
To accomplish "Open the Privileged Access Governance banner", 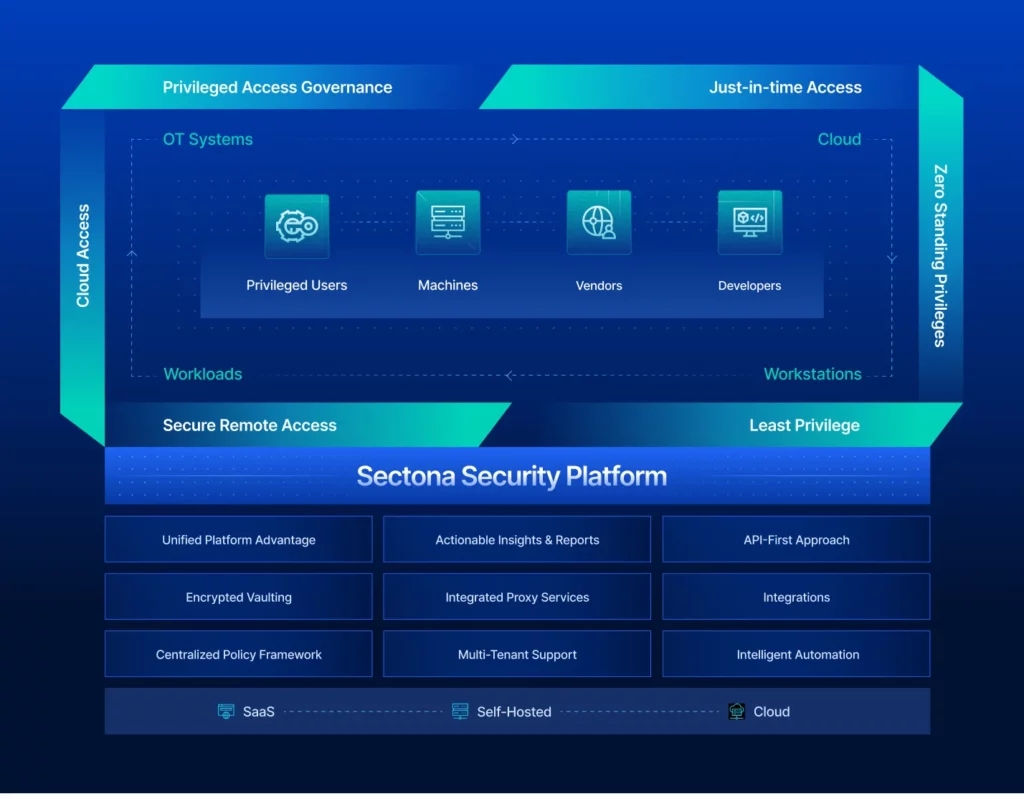I will pyautogui.click(x=277, y=87).
